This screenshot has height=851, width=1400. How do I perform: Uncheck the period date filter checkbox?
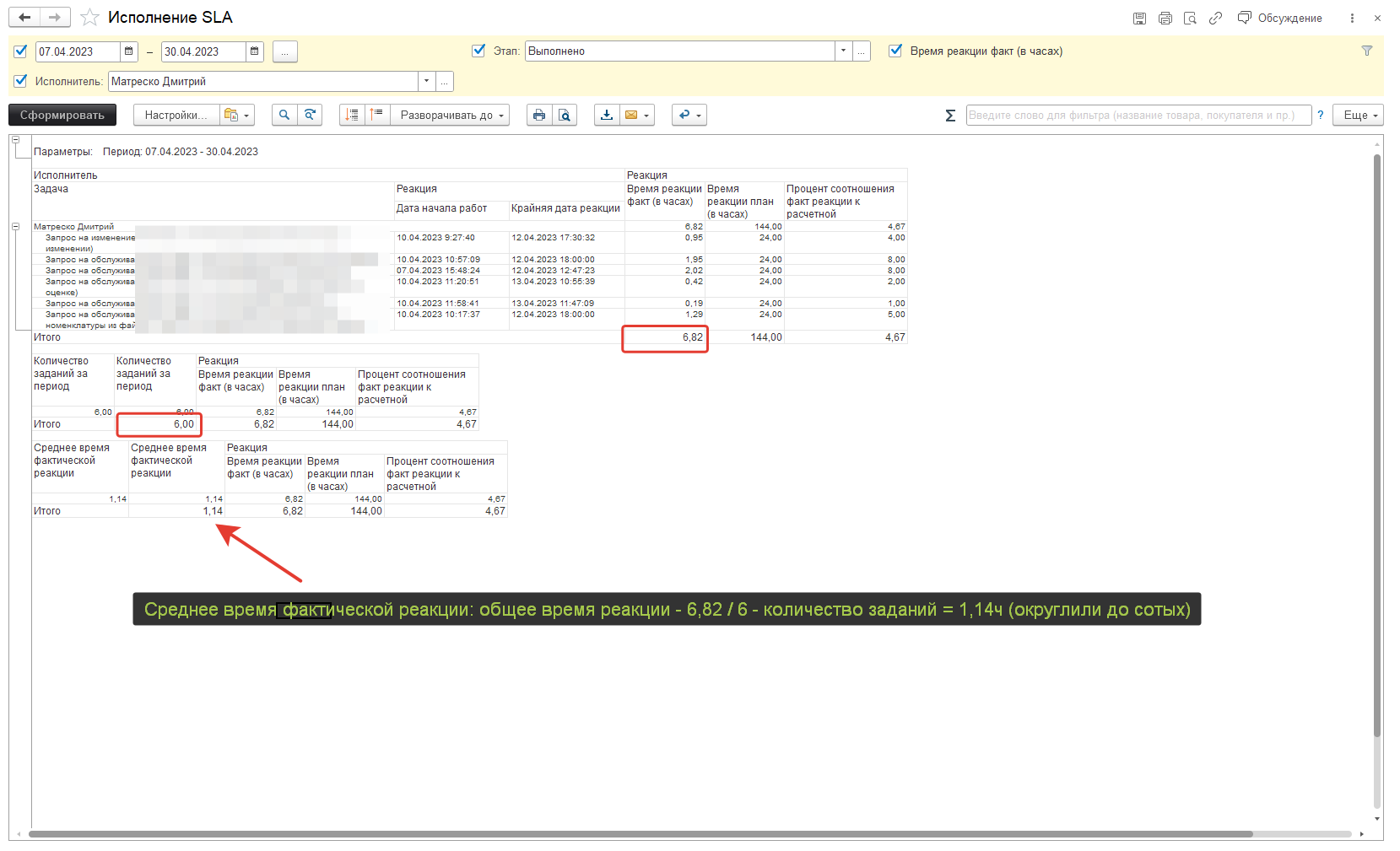point(21,51)
